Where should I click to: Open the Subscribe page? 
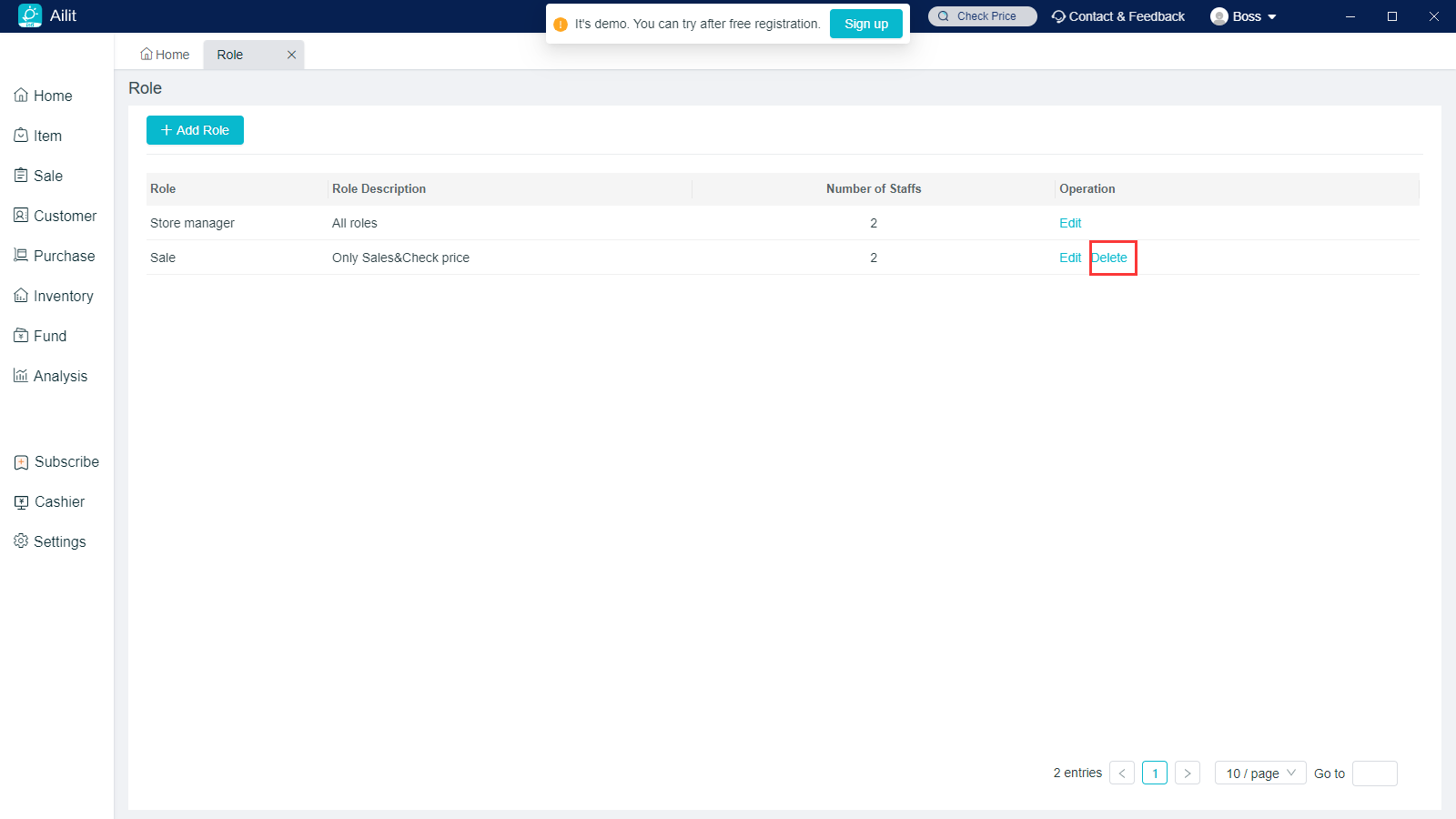66,461
